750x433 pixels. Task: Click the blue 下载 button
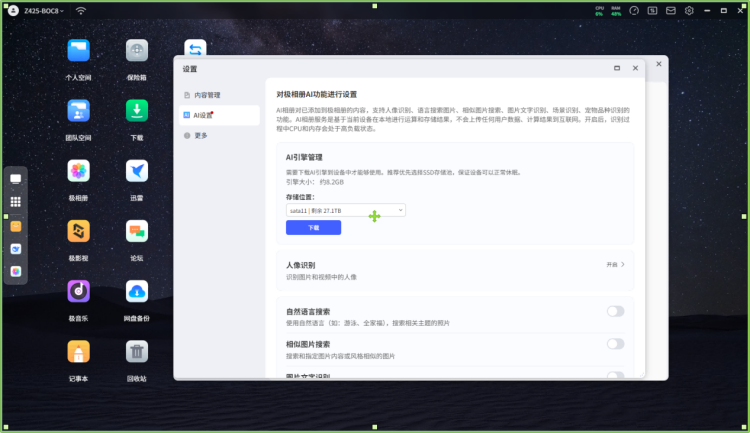313,228
